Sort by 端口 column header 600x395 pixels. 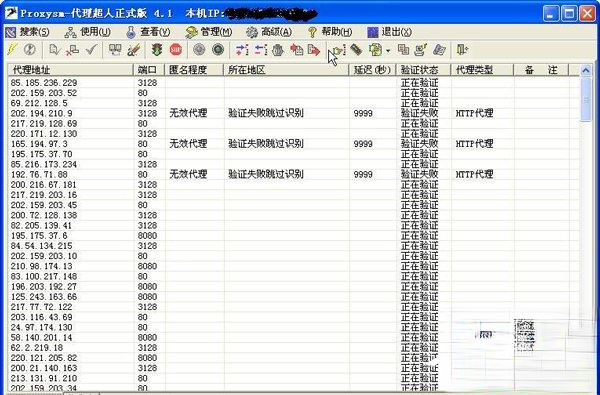148,70
